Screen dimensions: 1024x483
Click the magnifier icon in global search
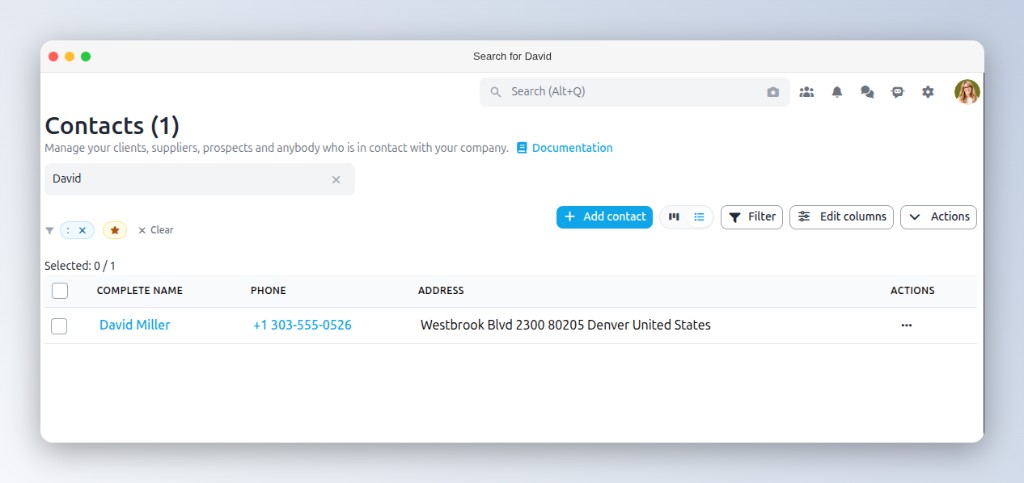[496, 92]
